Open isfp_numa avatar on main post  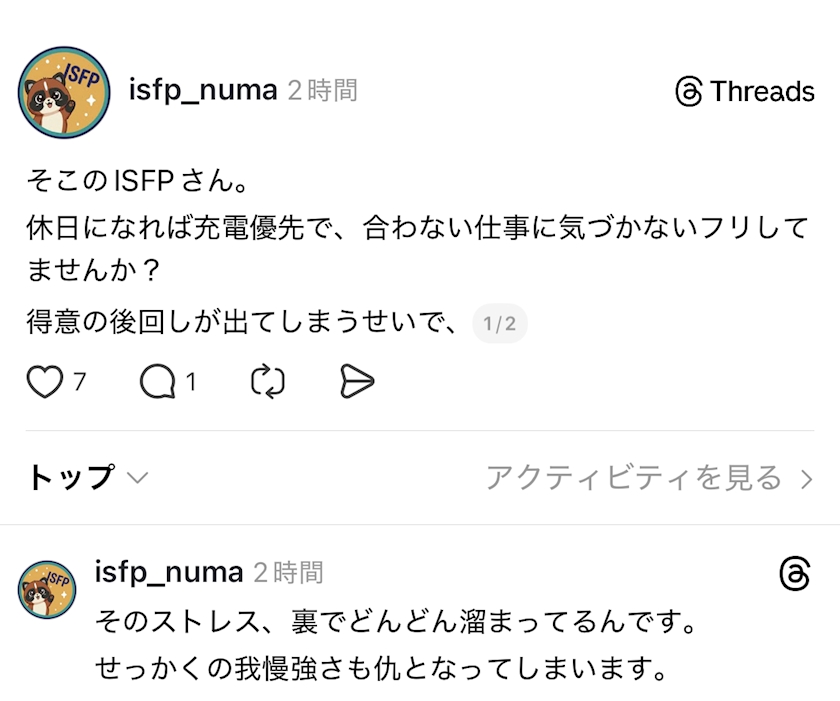(64, 92)
